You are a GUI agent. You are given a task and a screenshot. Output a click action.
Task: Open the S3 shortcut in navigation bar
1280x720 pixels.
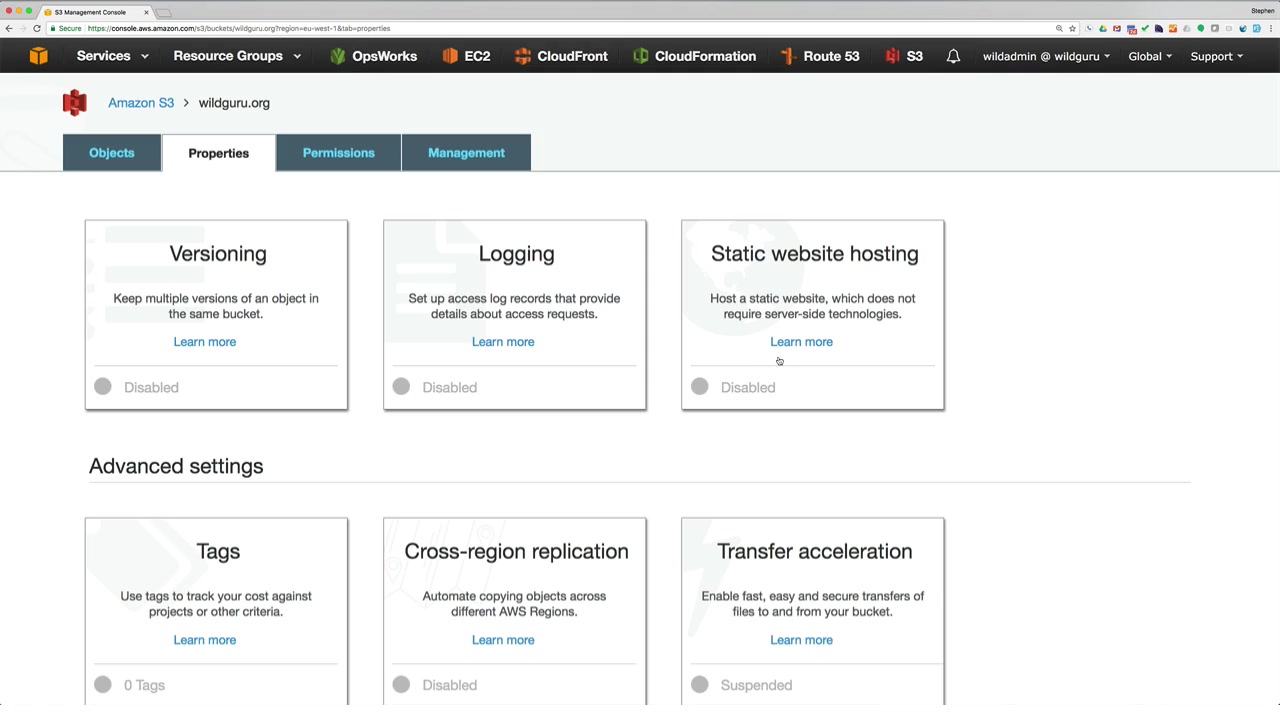904,56
